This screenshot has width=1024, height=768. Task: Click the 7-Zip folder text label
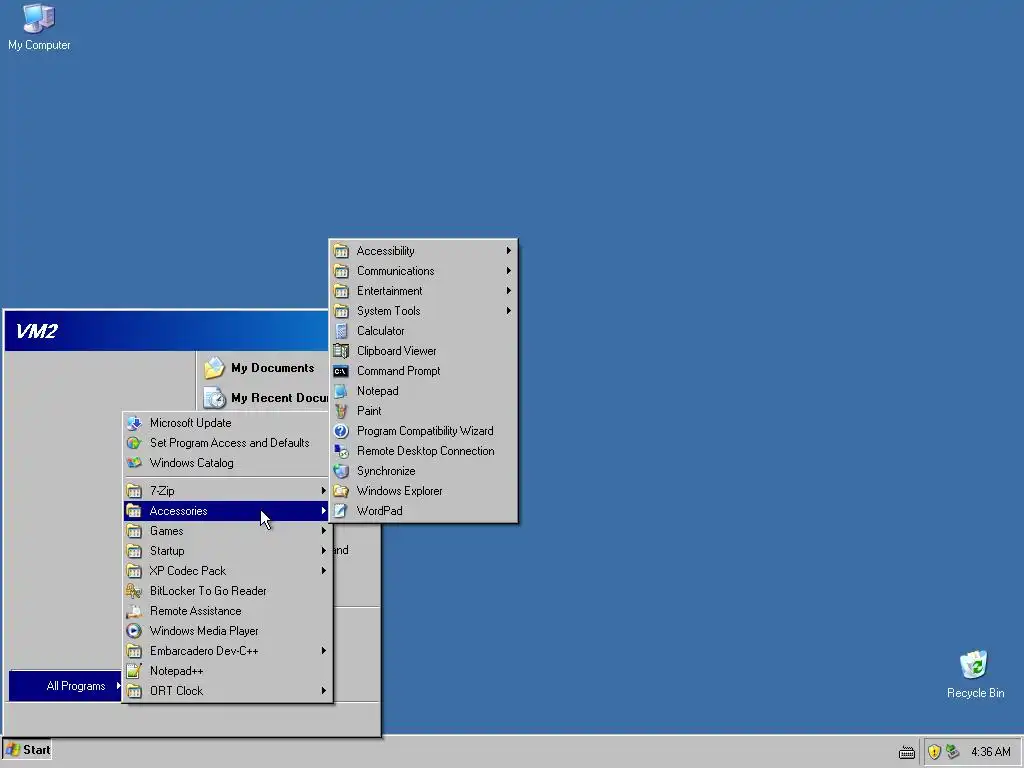[162, 491]
